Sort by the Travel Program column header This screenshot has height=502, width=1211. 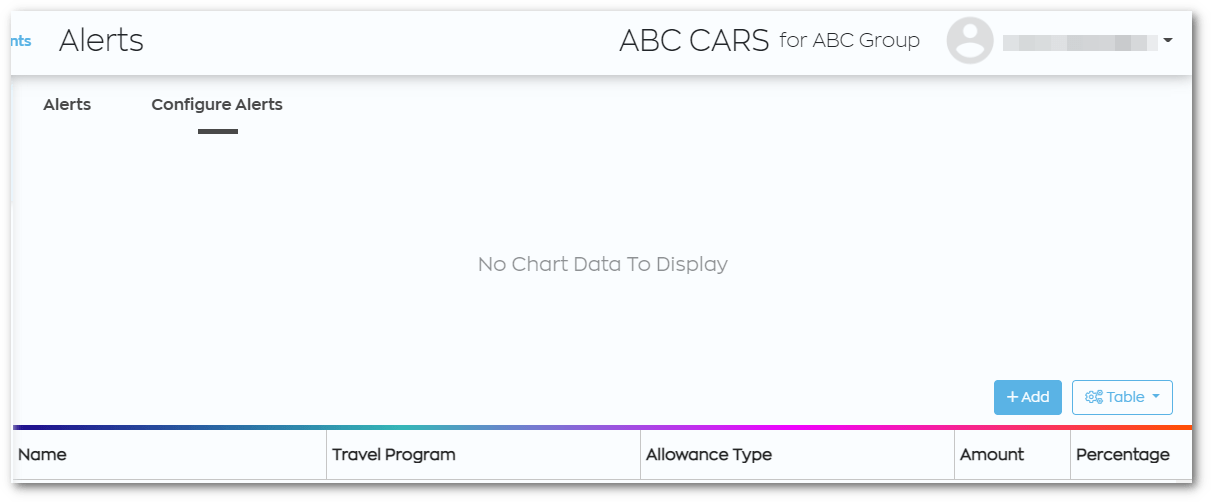click(394, 454)
